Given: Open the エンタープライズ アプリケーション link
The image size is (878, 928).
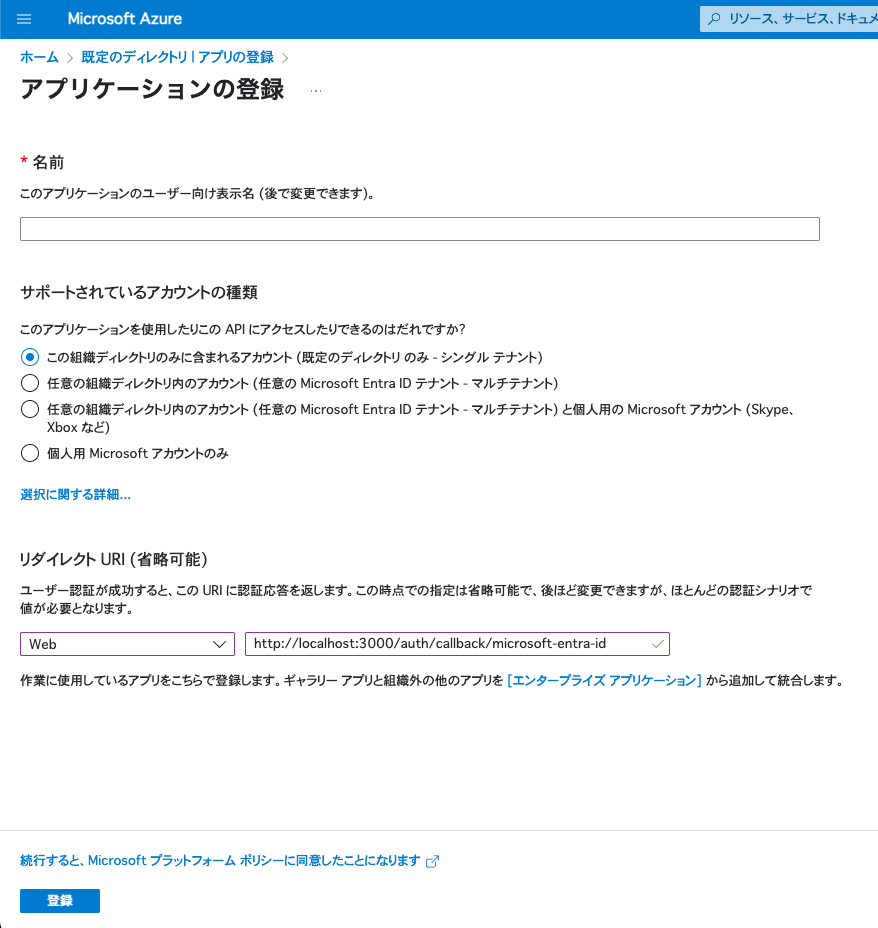Looking at the screenshot, I should (604, 681).
